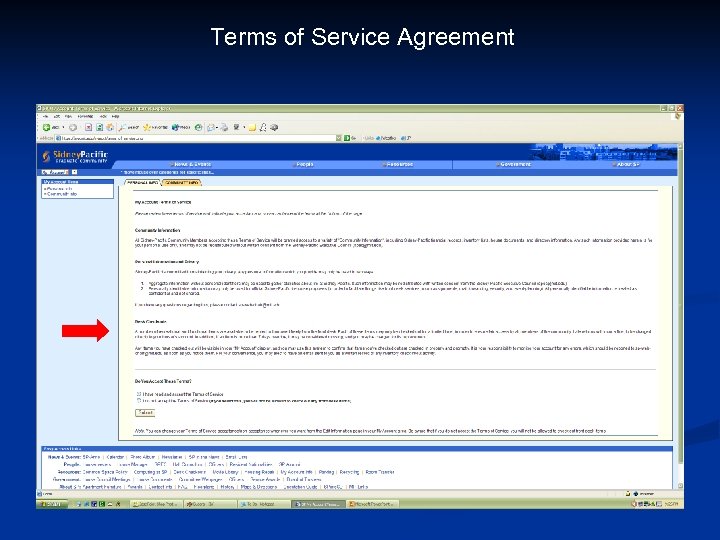Open the Desk Checkouts link
The height and width of the screenshot is (540, 720).
tap(190, 472)
